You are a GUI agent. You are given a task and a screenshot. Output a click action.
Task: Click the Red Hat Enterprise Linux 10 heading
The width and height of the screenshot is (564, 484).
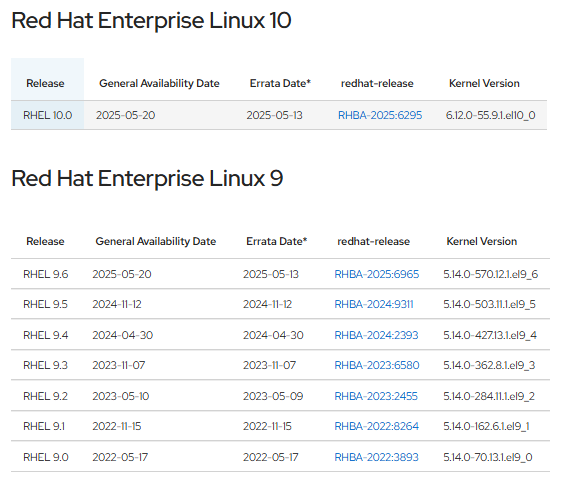click(x=151, y=20)
